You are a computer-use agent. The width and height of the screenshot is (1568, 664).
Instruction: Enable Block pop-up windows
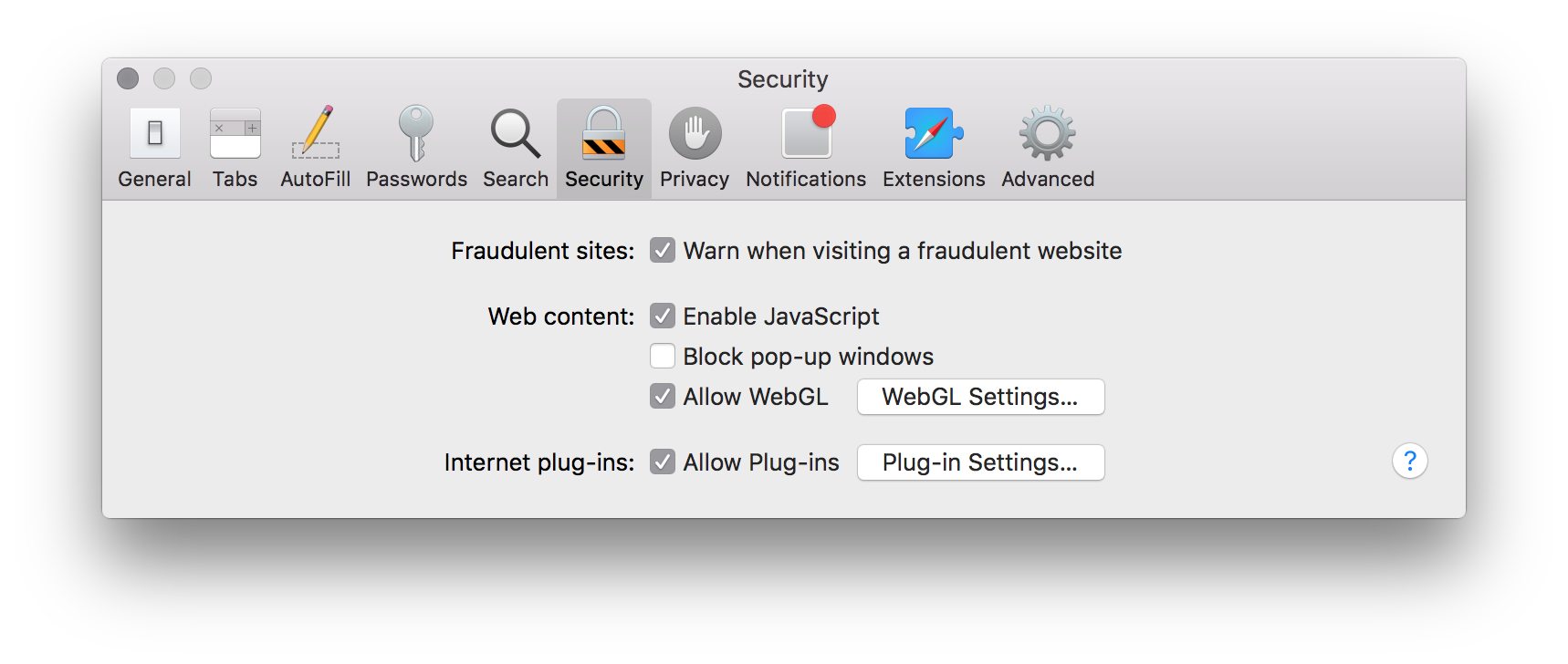(663, 357)
